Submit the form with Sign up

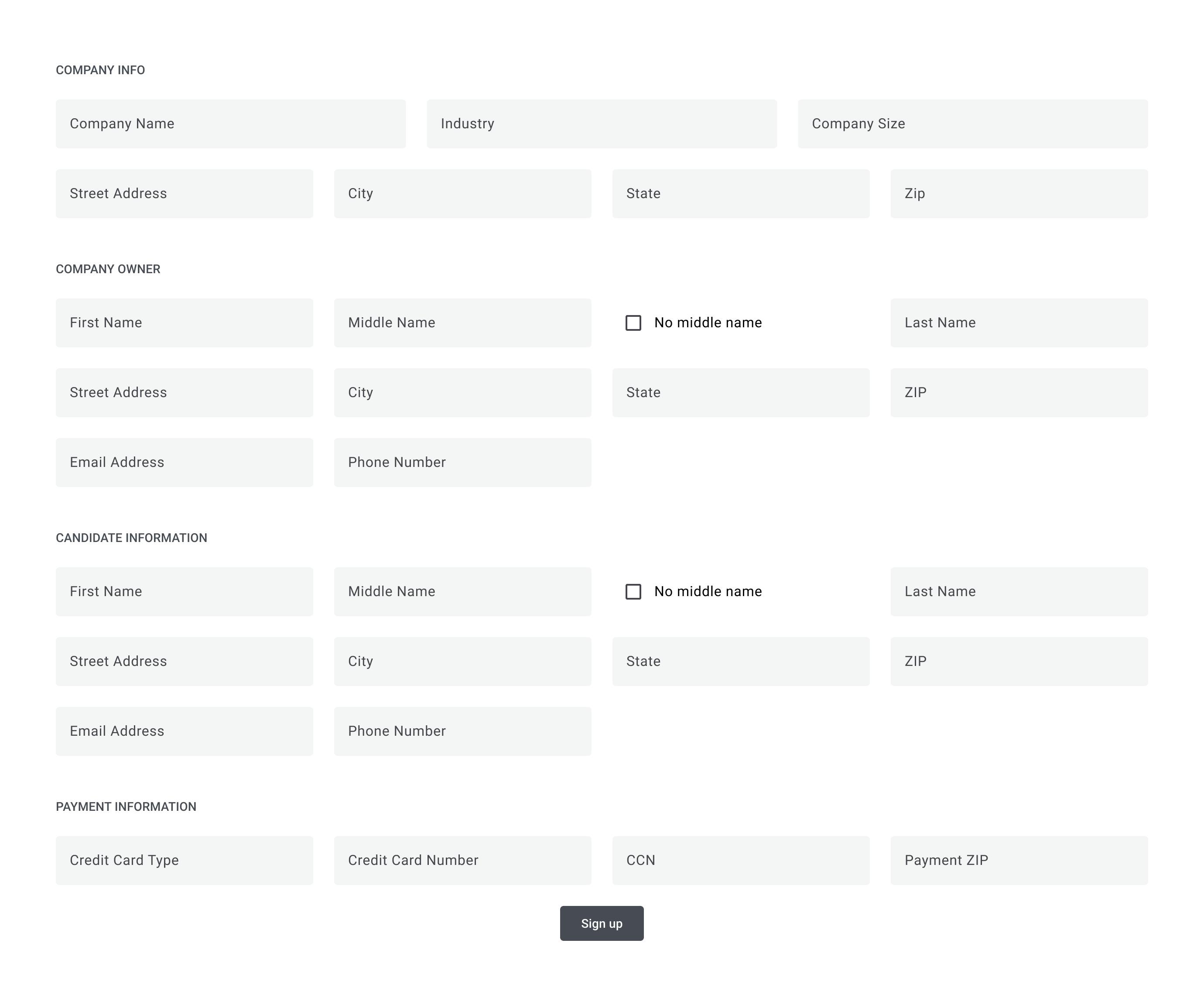(x=602, y=923)
